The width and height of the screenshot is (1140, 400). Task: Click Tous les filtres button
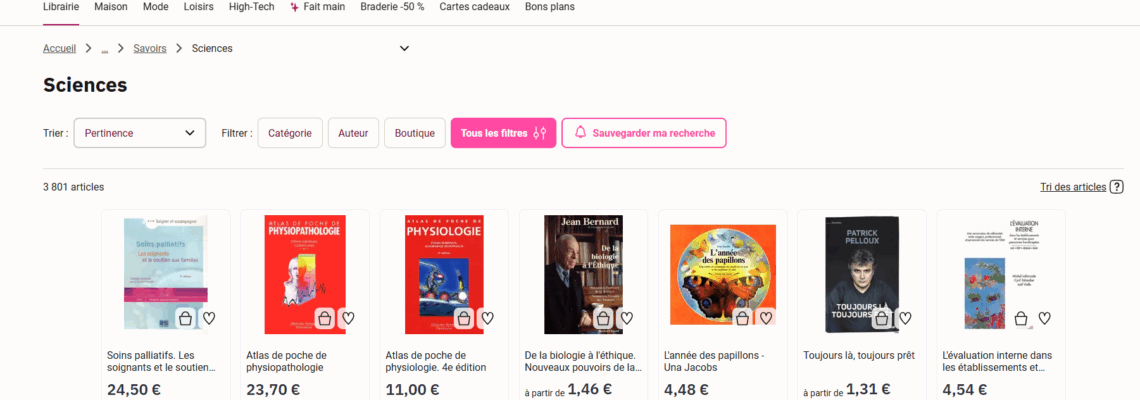503,133
